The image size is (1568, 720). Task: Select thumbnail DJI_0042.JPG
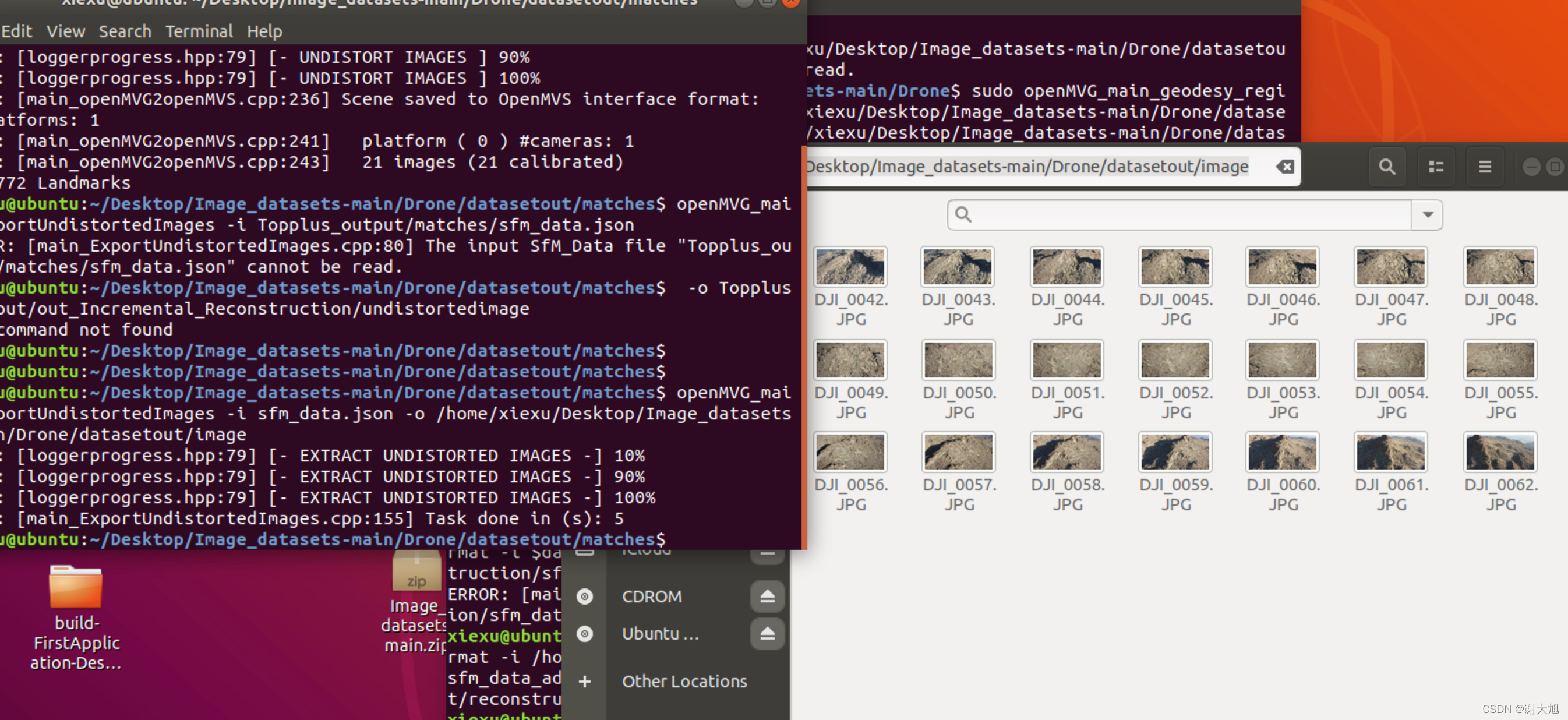point(850,267)
